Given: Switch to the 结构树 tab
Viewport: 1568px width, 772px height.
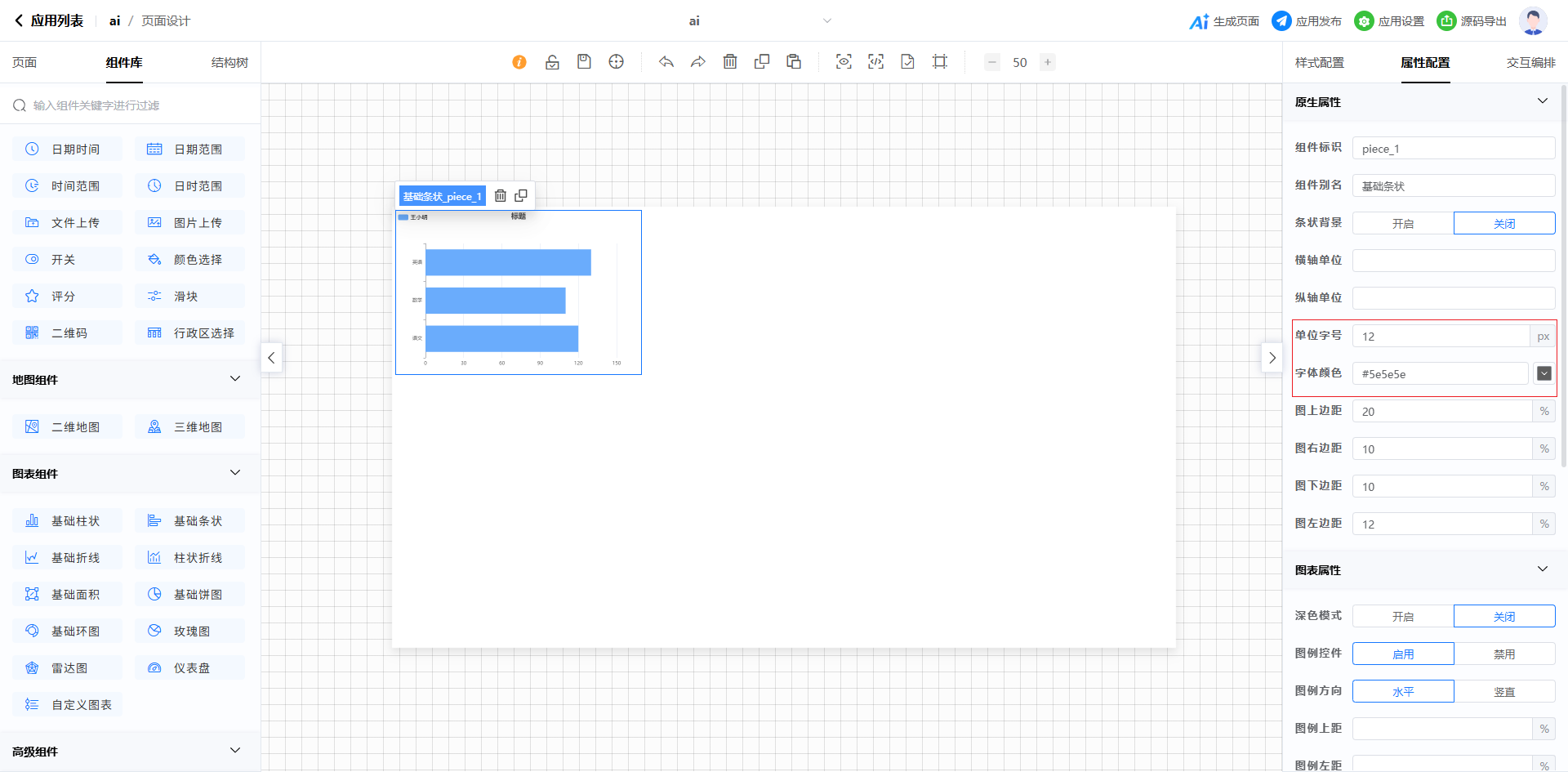Looking at the screenshot, I should (x=229, y=63).
